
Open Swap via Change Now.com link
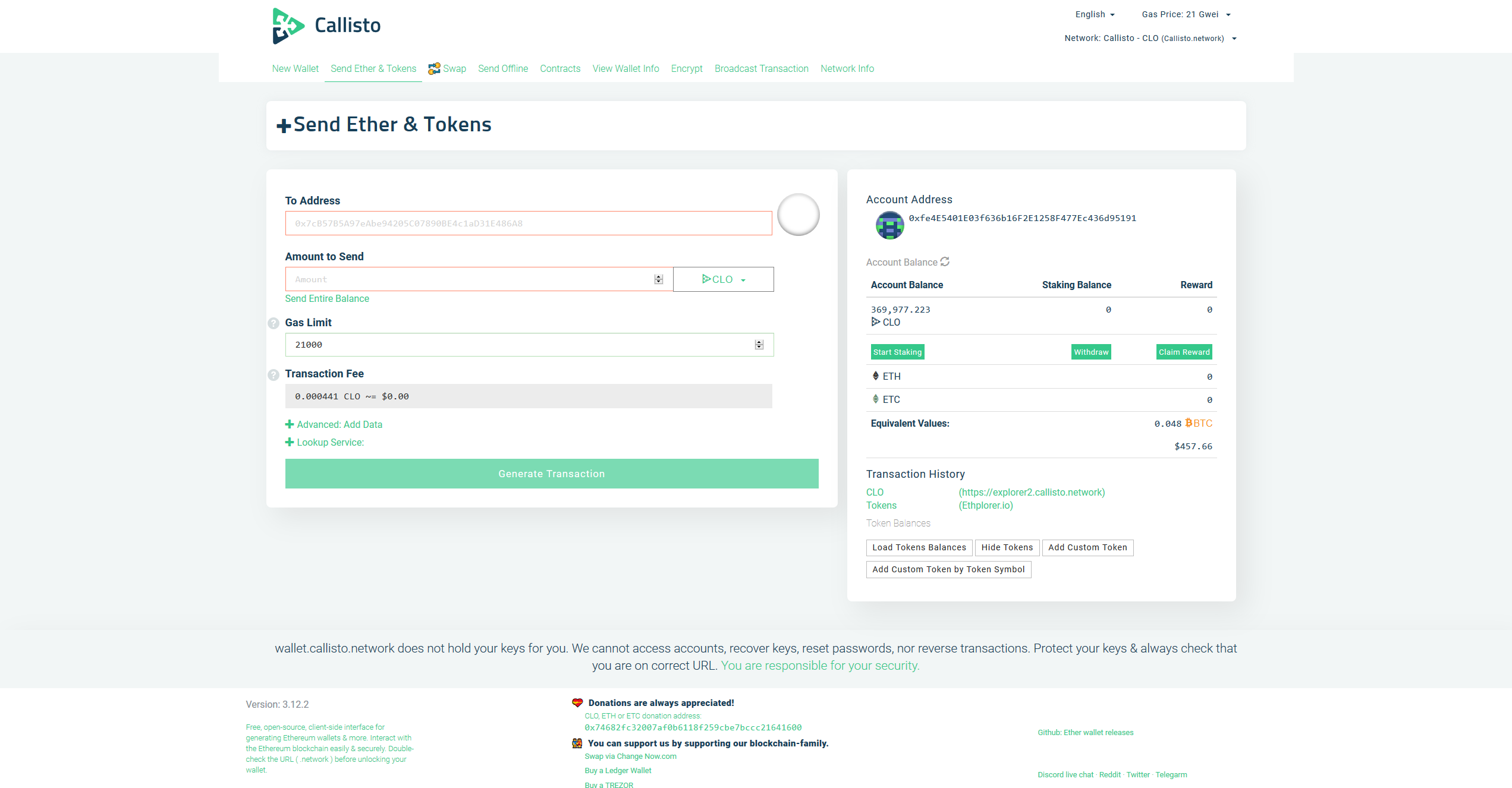[x=630, y=757]
